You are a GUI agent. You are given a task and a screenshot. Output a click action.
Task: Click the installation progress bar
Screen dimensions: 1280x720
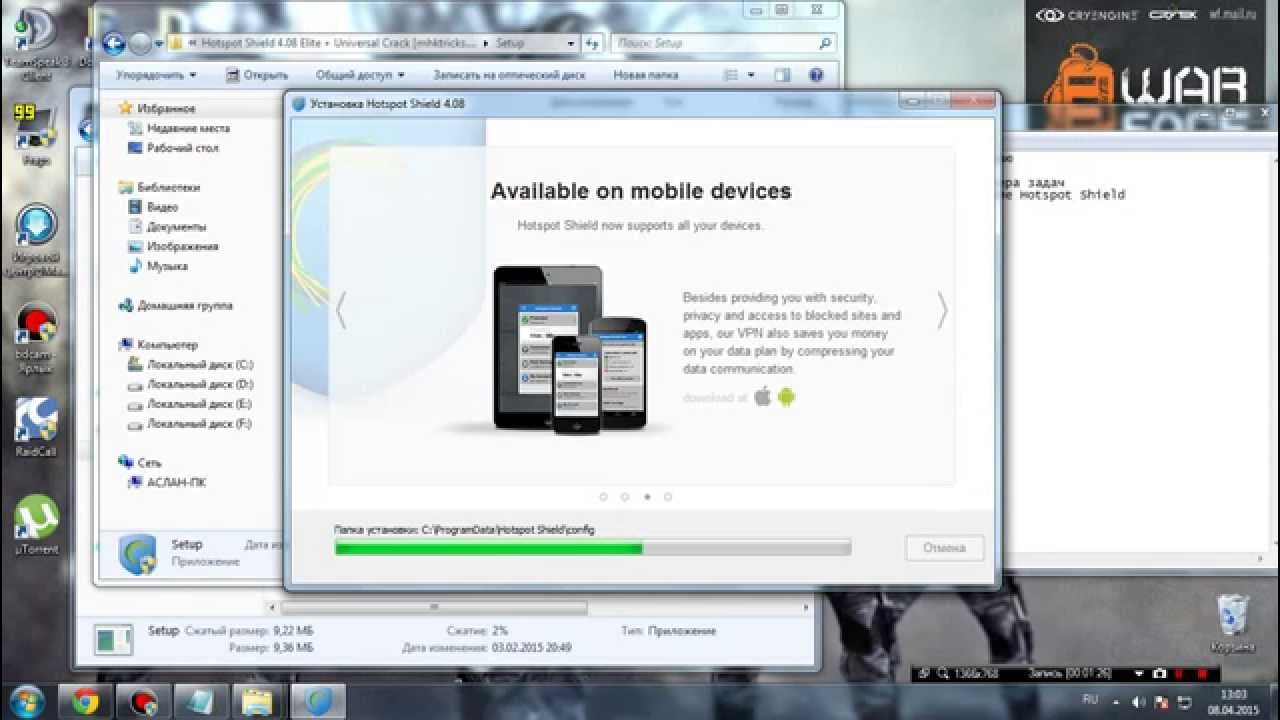click(593, 548)
